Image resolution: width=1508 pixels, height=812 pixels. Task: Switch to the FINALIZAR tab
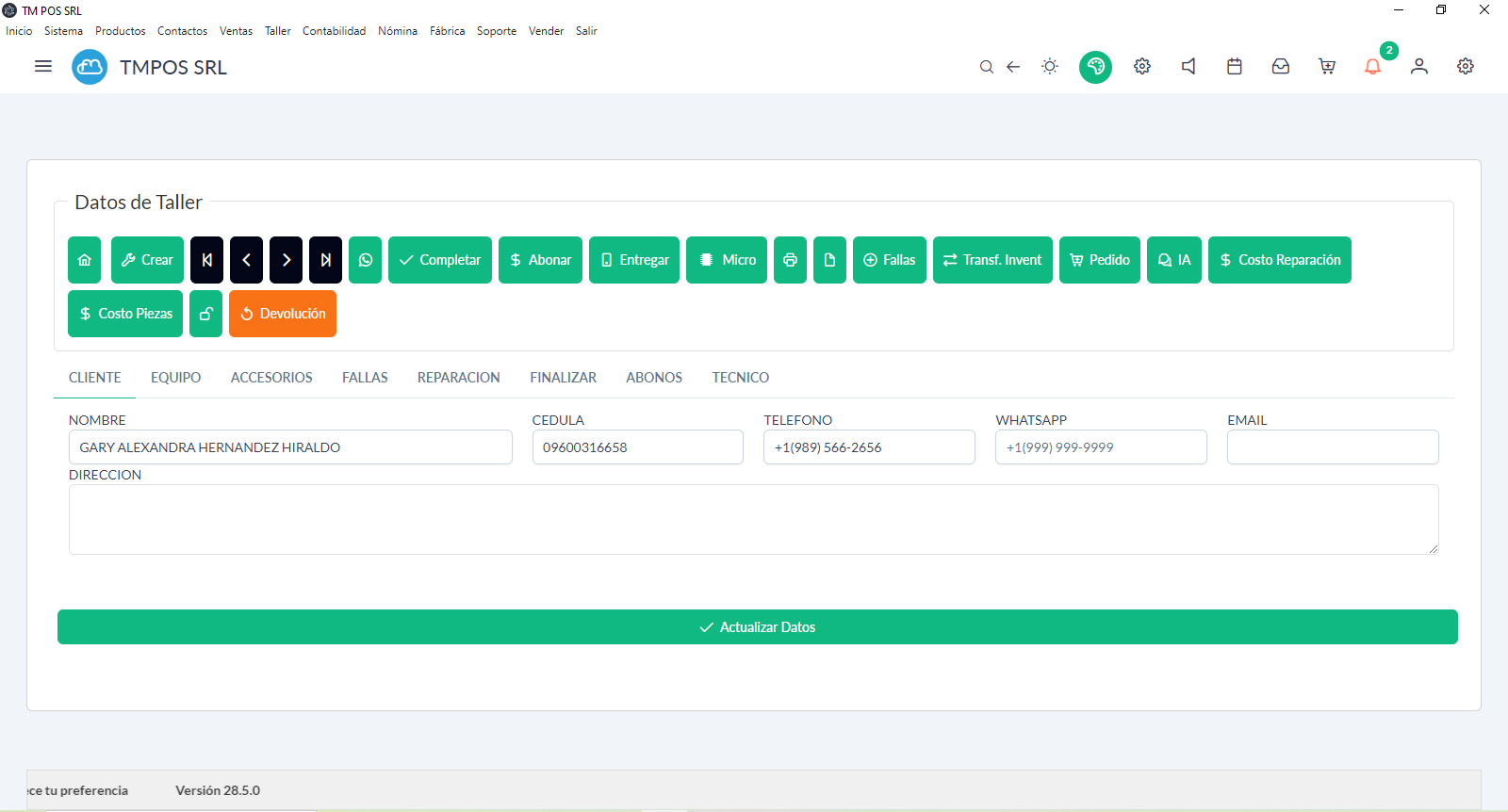tap(564, 378)
